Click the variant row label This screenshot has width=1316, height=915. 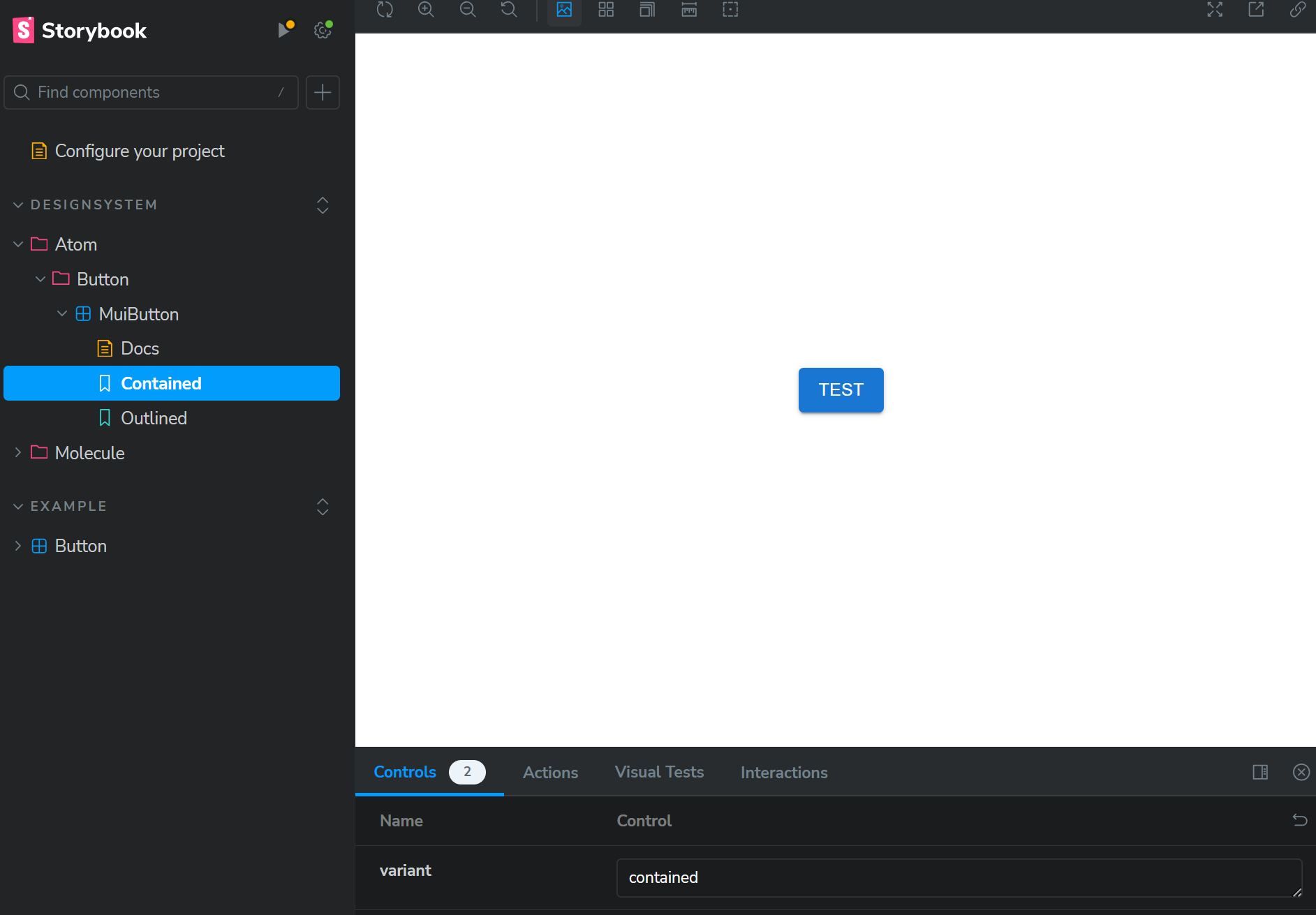[x=406, y=870]
